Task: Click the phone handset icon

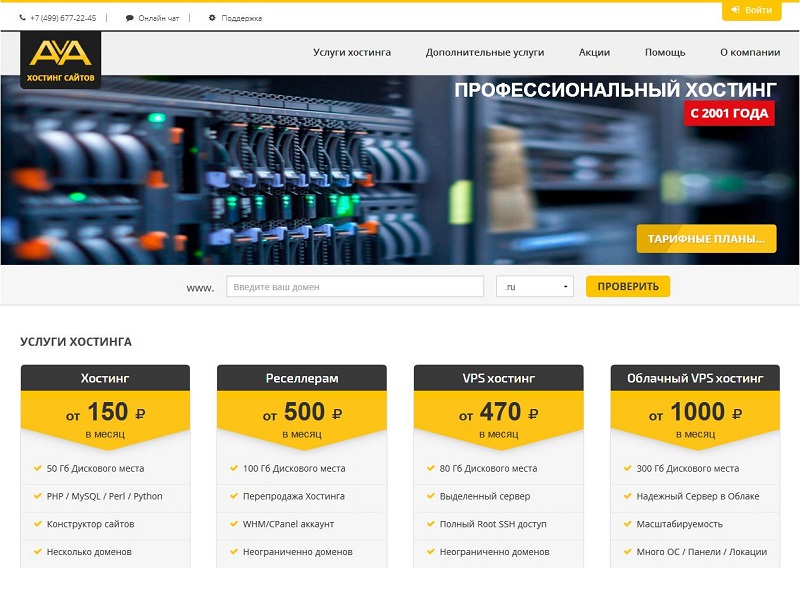Action: (x=22, y=18)
